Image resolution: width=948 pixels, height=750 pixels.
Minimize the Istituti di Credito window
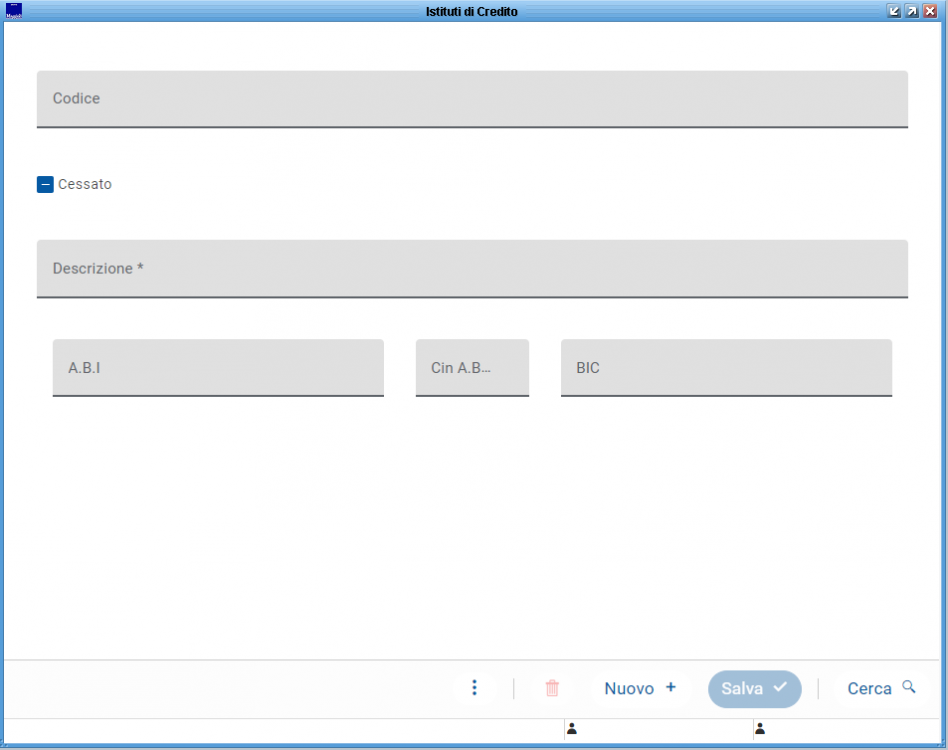click(894, 11)
